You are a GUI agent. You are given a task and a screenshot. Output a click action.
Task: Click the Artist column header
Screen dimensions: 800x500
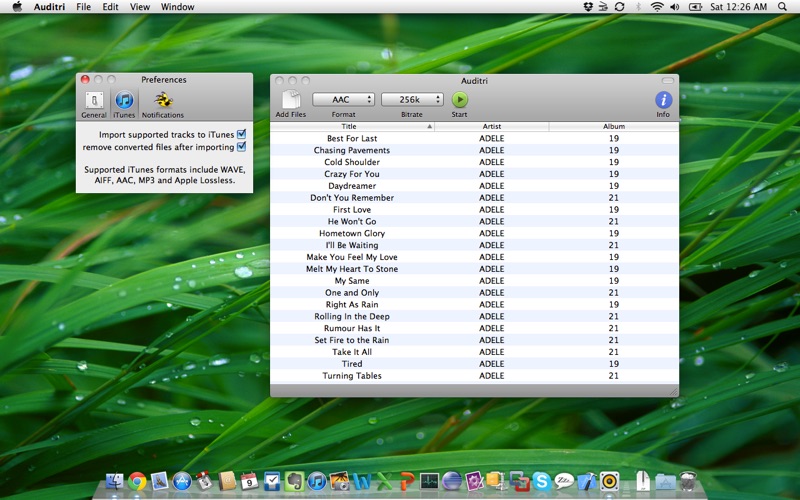tap(492, 126)
